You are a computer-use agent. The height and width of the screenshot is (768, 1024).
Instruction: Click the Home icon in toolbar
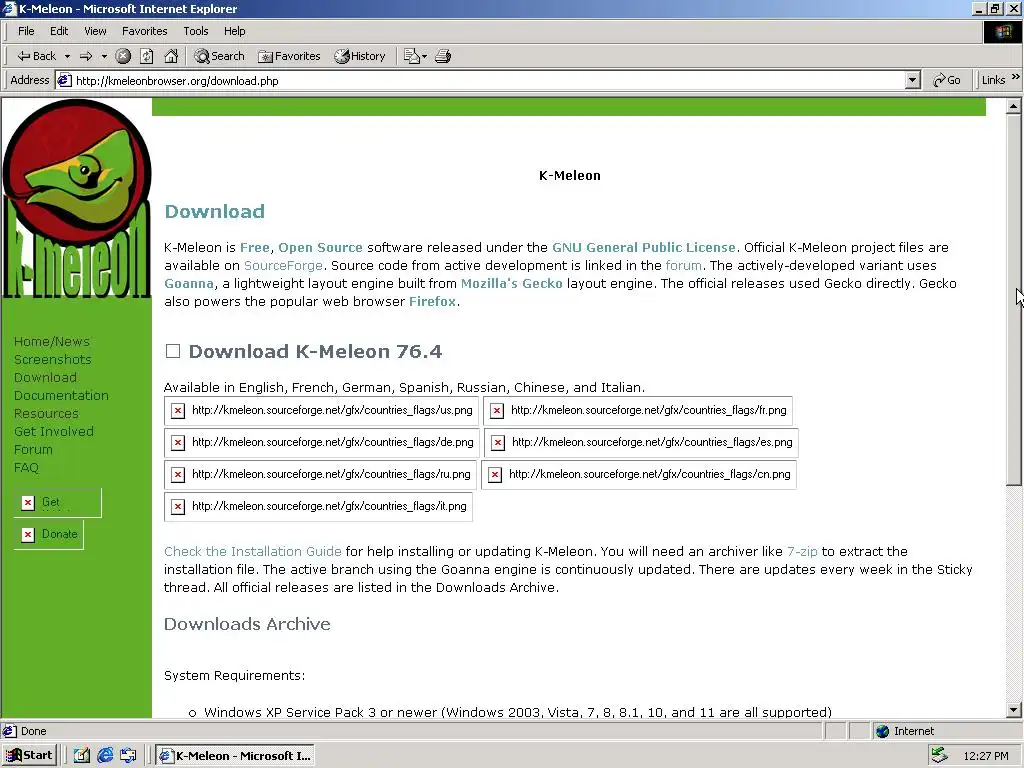coord(171,56)
